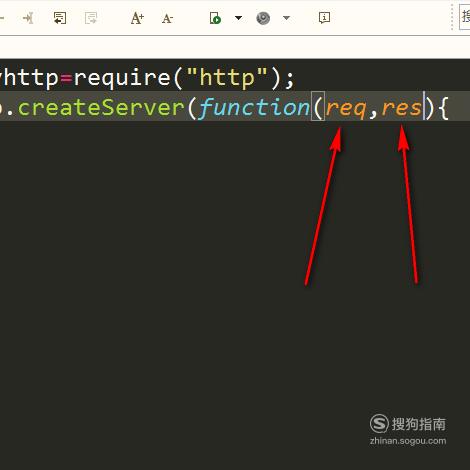Click the decrease font size A- icon
This screenshot has width=470, height=470.
point(167,18)
